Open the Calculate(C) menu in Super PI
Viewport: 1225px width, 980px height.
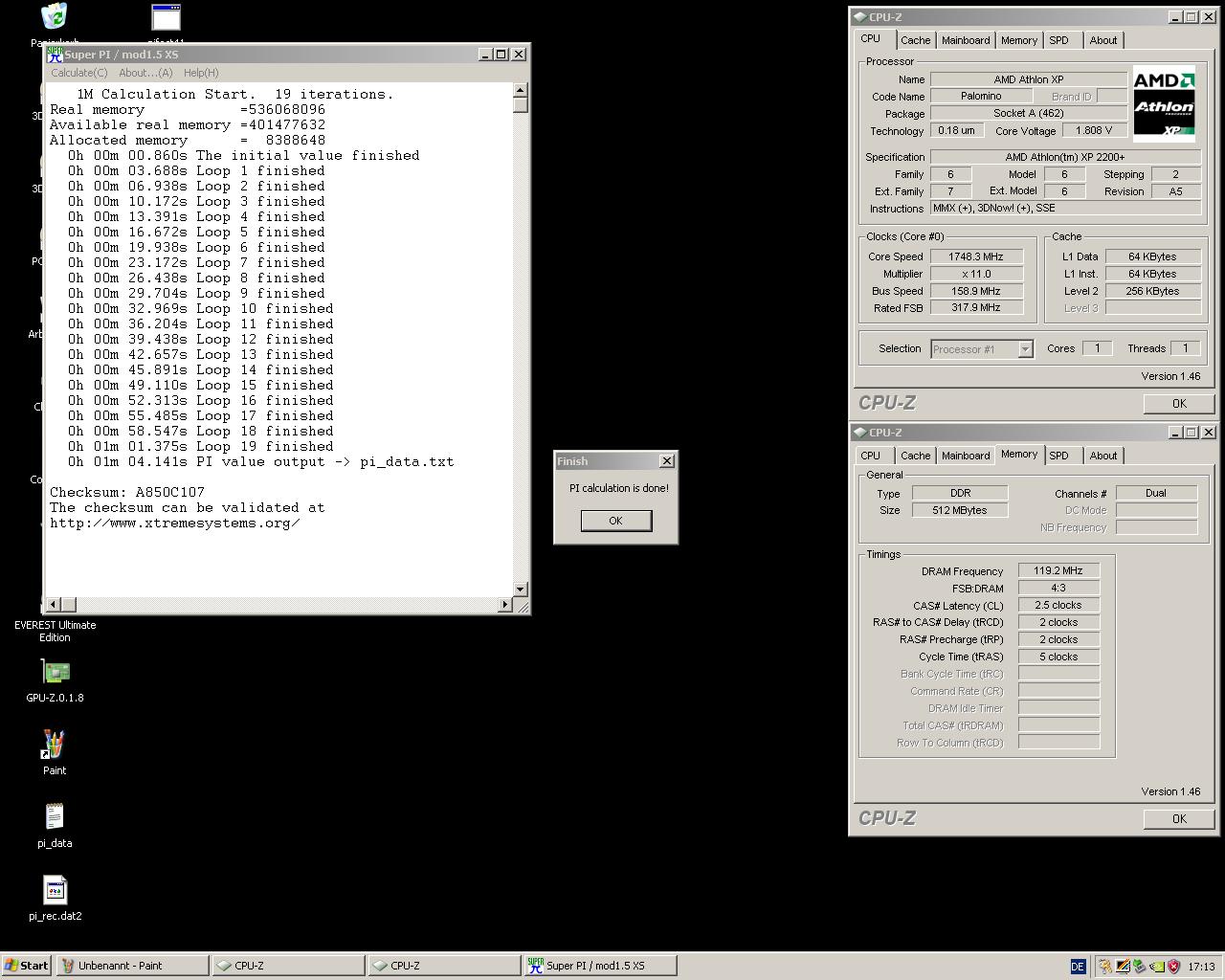click(x=78, y=73)
